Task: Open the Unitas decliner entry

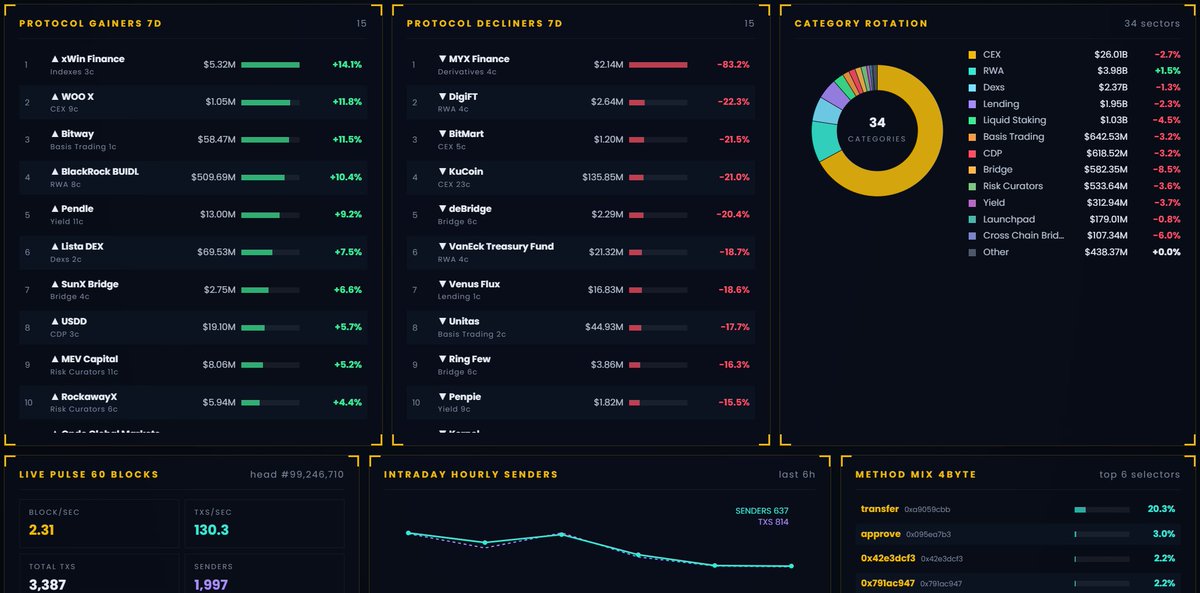Action: point(464,322)
